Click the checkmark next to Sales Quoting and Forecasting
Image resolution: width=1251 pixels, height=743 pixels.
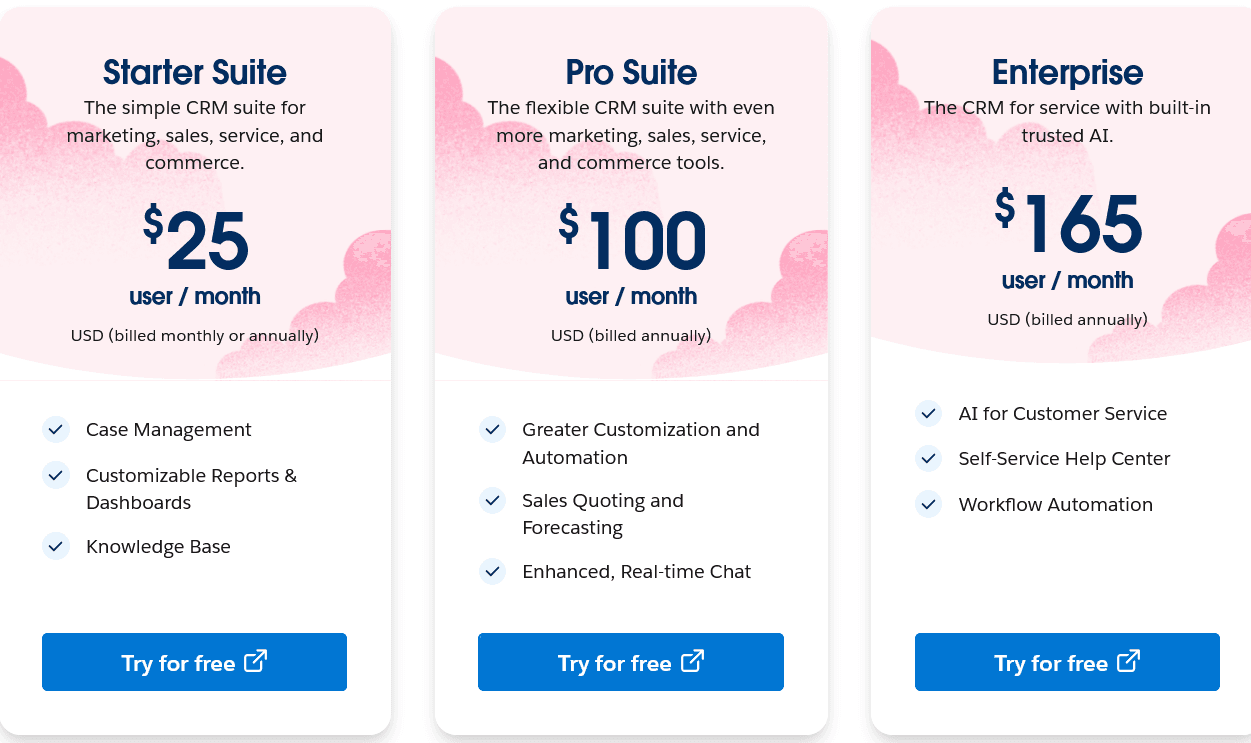click(x=491, y=500)
